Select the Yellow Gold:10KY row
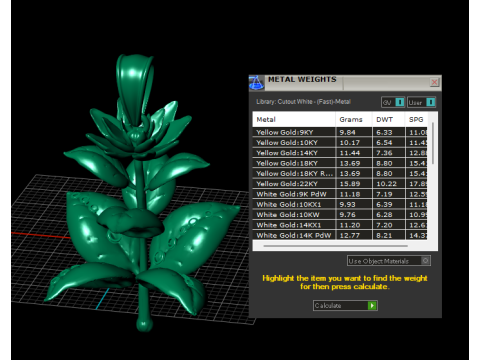 click(x=340, y=142)
